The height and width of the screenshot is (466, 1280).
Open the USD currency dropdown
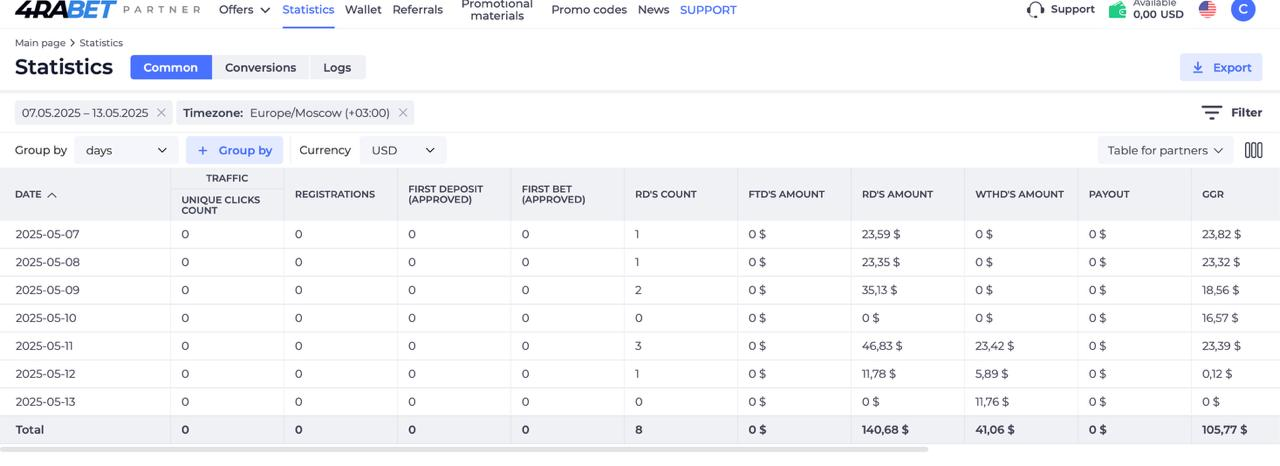point(403,150)
